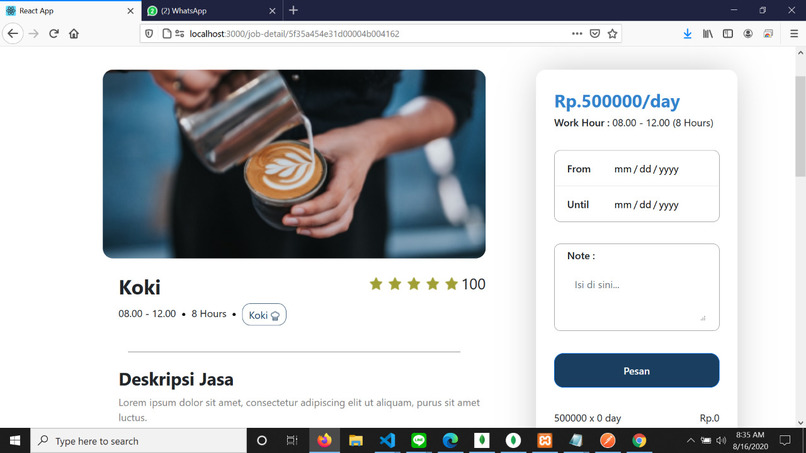Click the 'Rp.0' total value
Image resolution: width=806 pixels, height=453 pixels.
709,418
